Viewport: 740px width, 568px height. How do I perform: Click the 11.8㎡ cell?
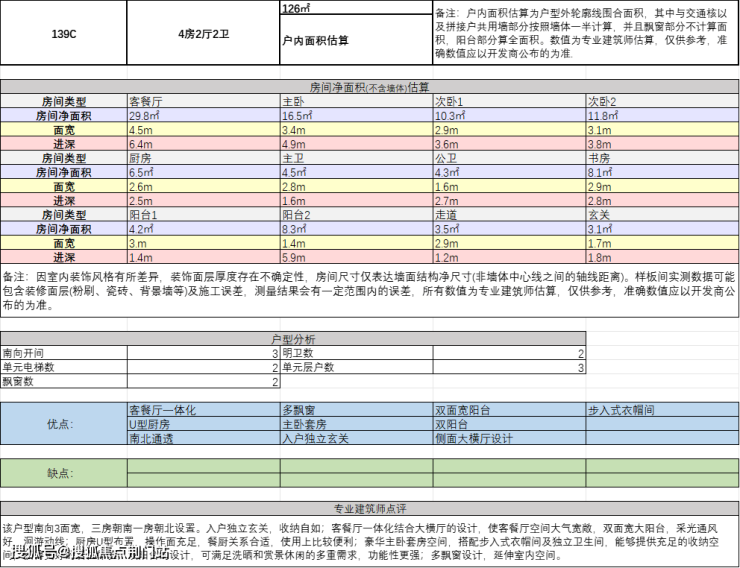coord(663,116)
